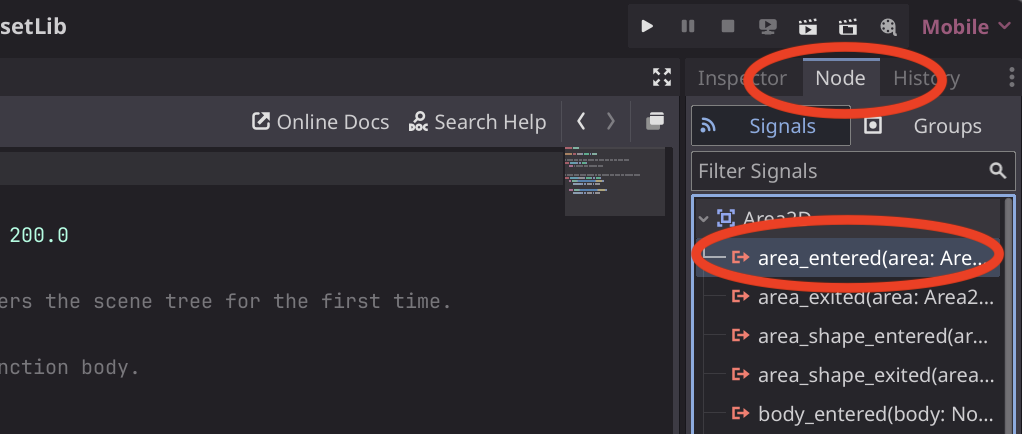Viewport: 1022px width, 434px height.
Task: Click in the Filter Signals field
Action: point(840,171)
